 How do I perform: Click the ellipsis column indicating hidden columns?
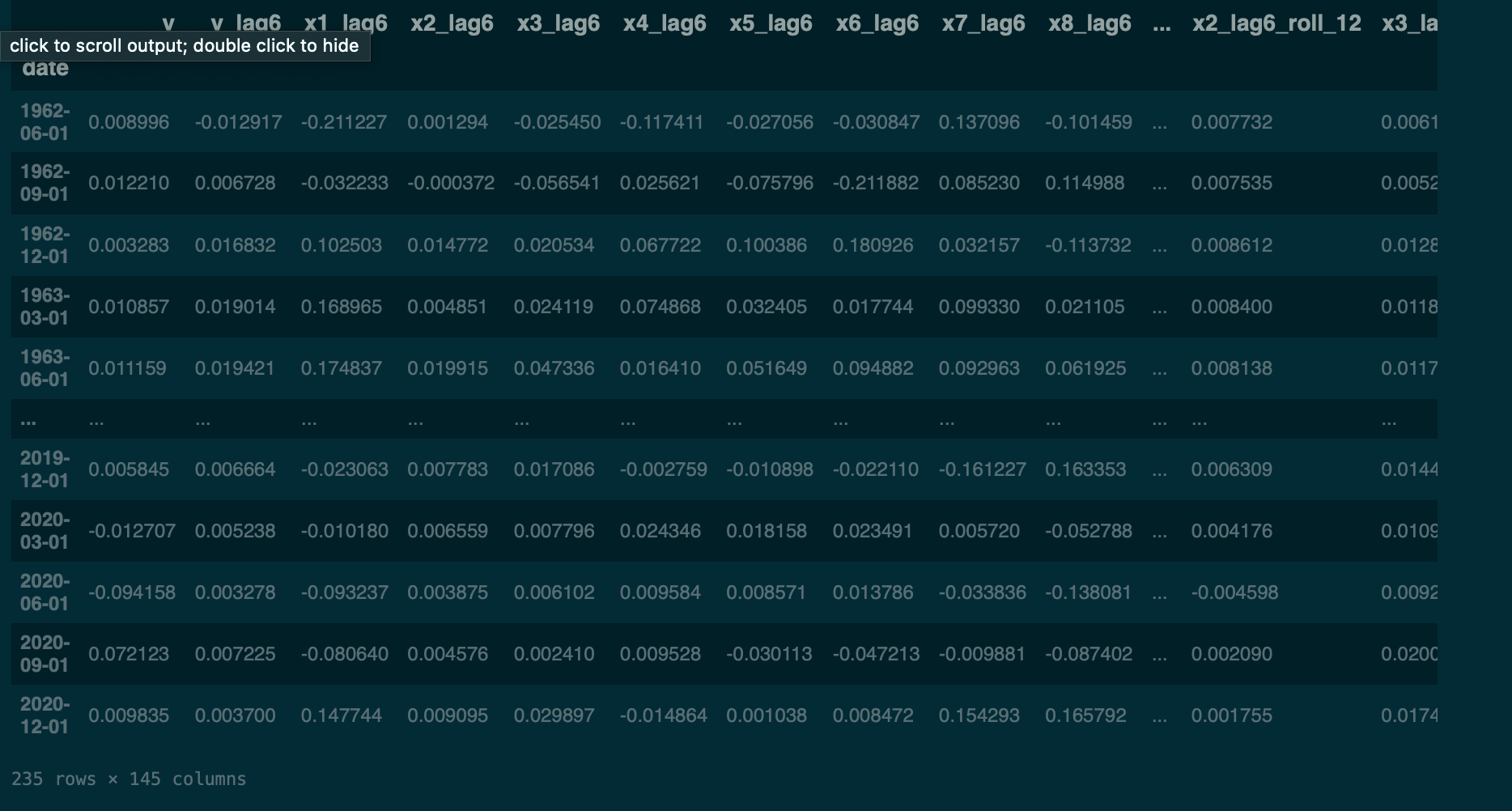(1160, 23)
